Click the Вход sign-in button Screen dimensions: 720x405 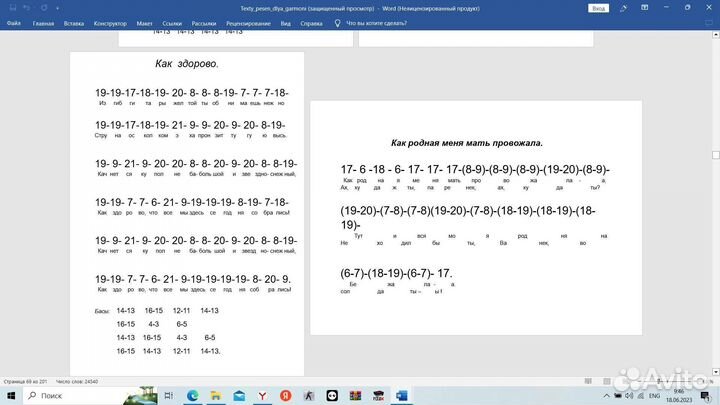pos(599,7)
